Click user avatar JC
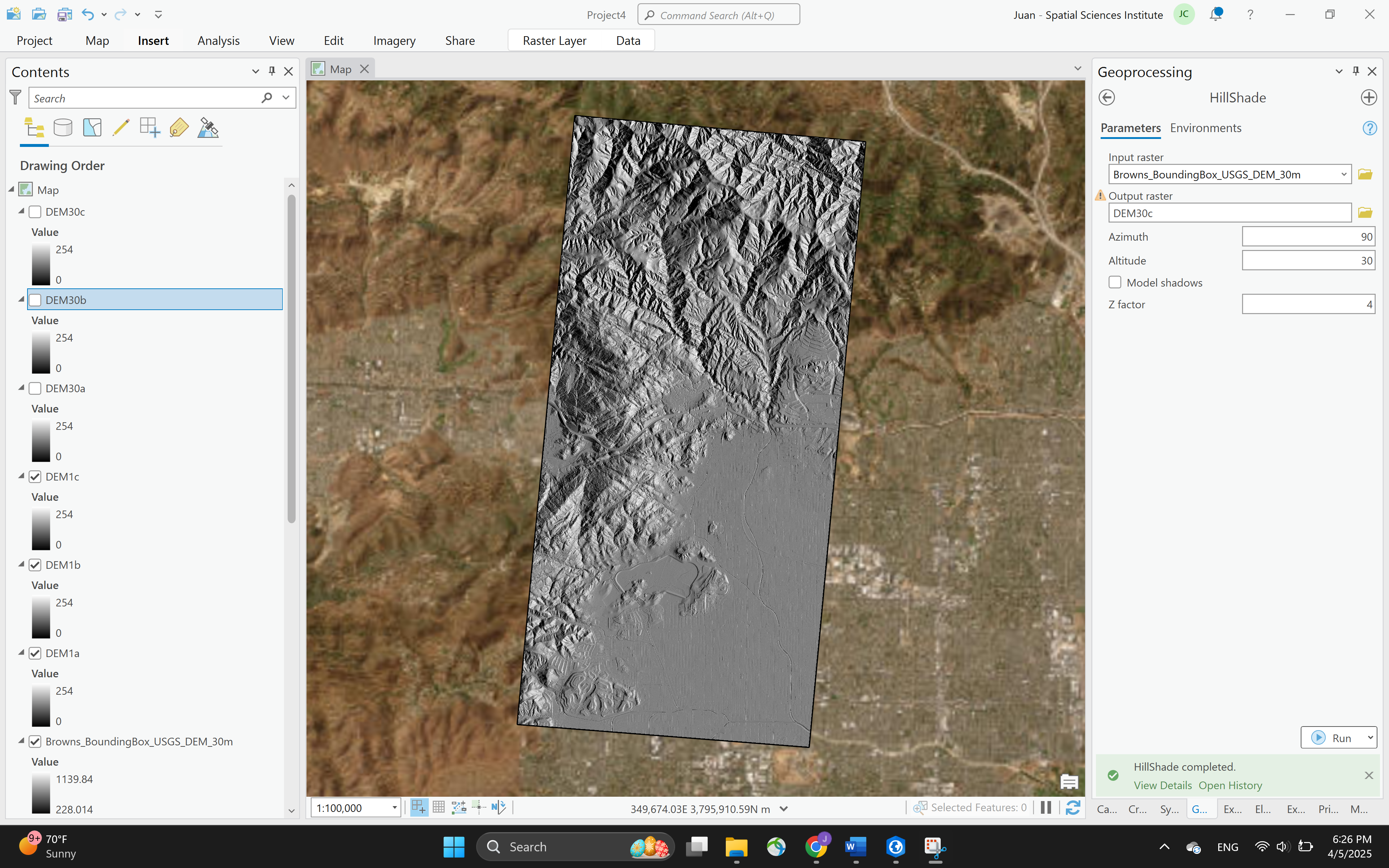1389x868 pixels. pyautogui.click(x=1184, y=14)
